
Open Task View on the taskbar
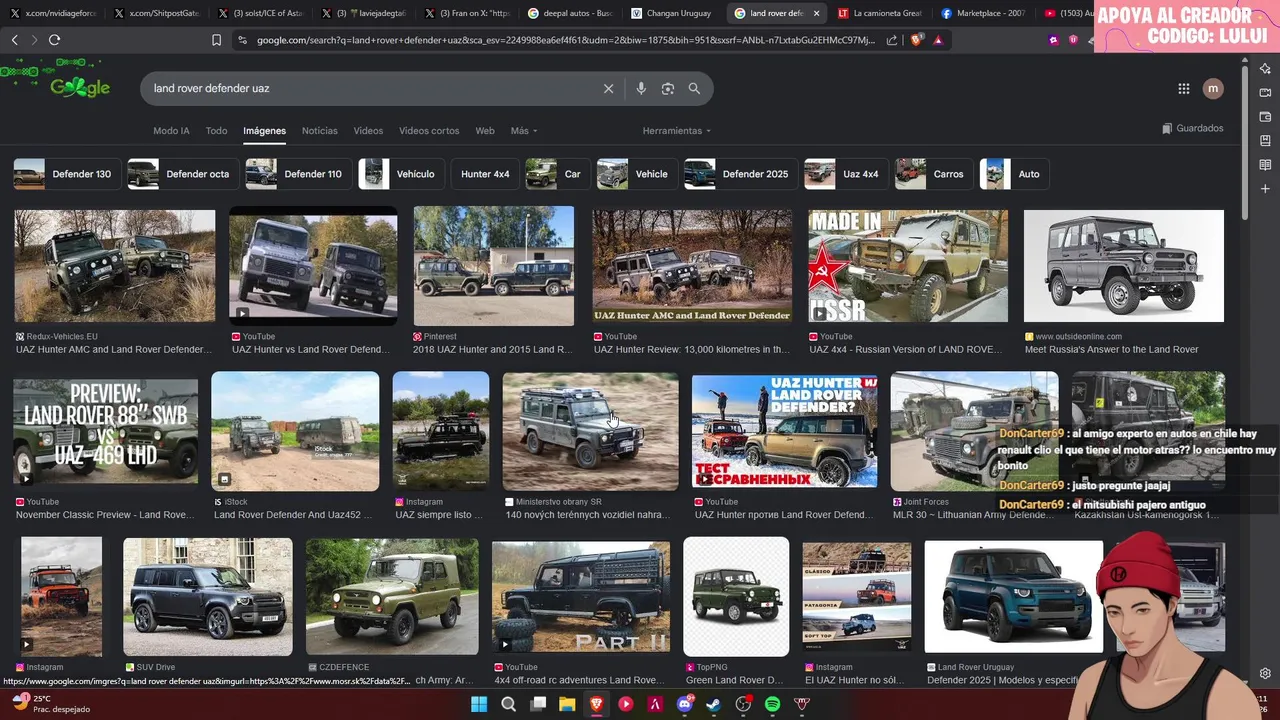coord(538,704)
